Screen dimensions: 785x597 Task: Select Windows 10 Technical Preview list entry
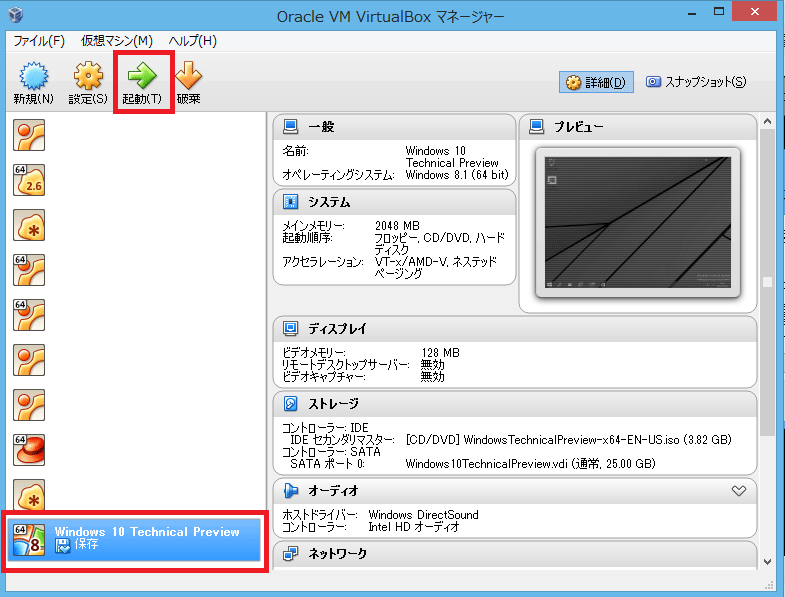tap(134, 540)
